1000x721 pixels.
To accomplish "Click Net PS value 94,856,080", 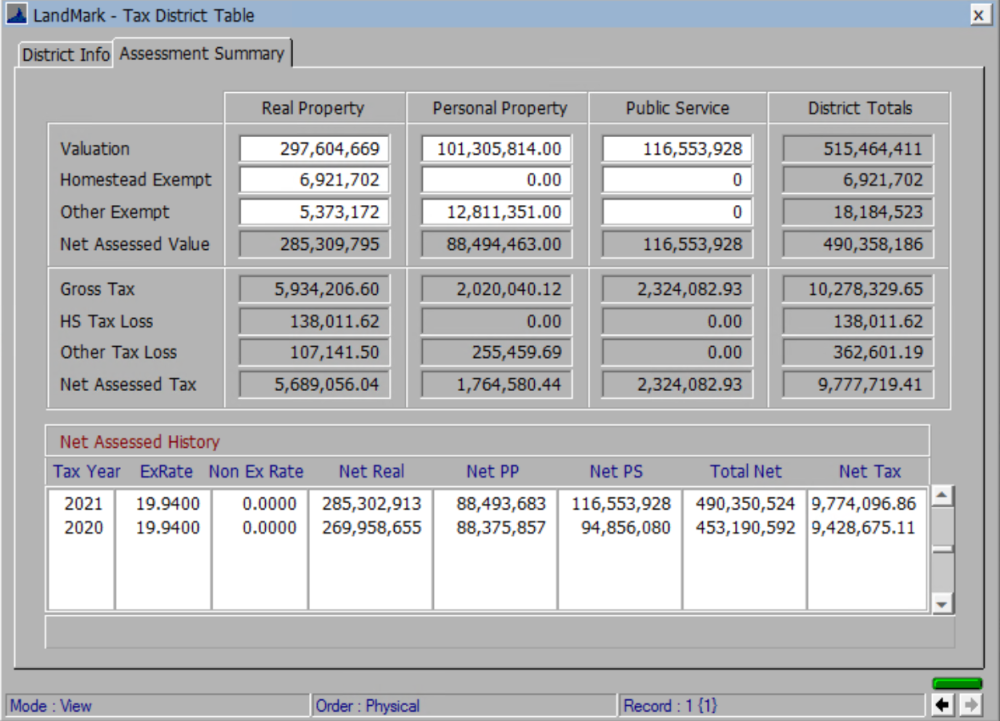I will coord(625,528).
